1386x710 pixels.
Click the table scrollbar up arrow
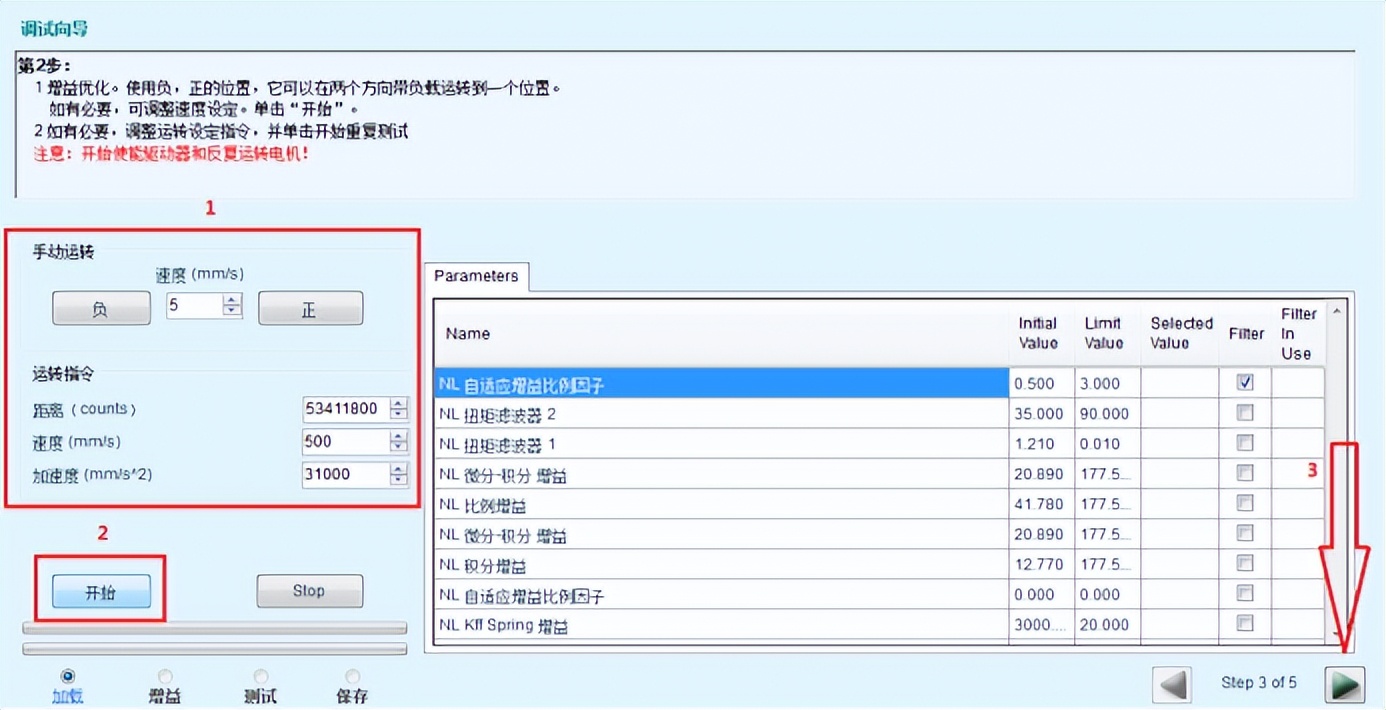click(x=1337, y=312)
